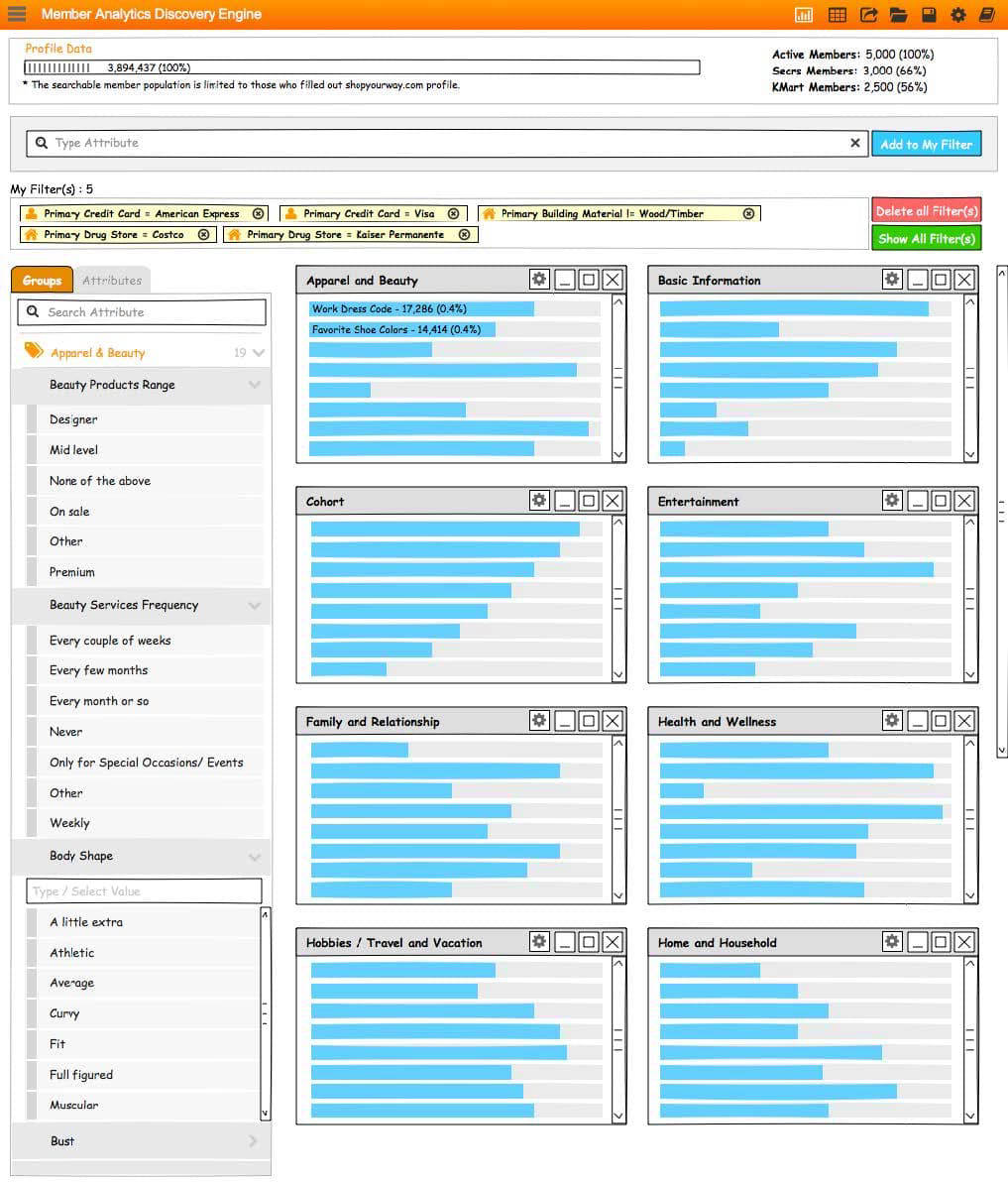Collapse the Beauty Services Frequency section
The width and height of the screenshot is (1008, 1182).
(x=255, y=606)
